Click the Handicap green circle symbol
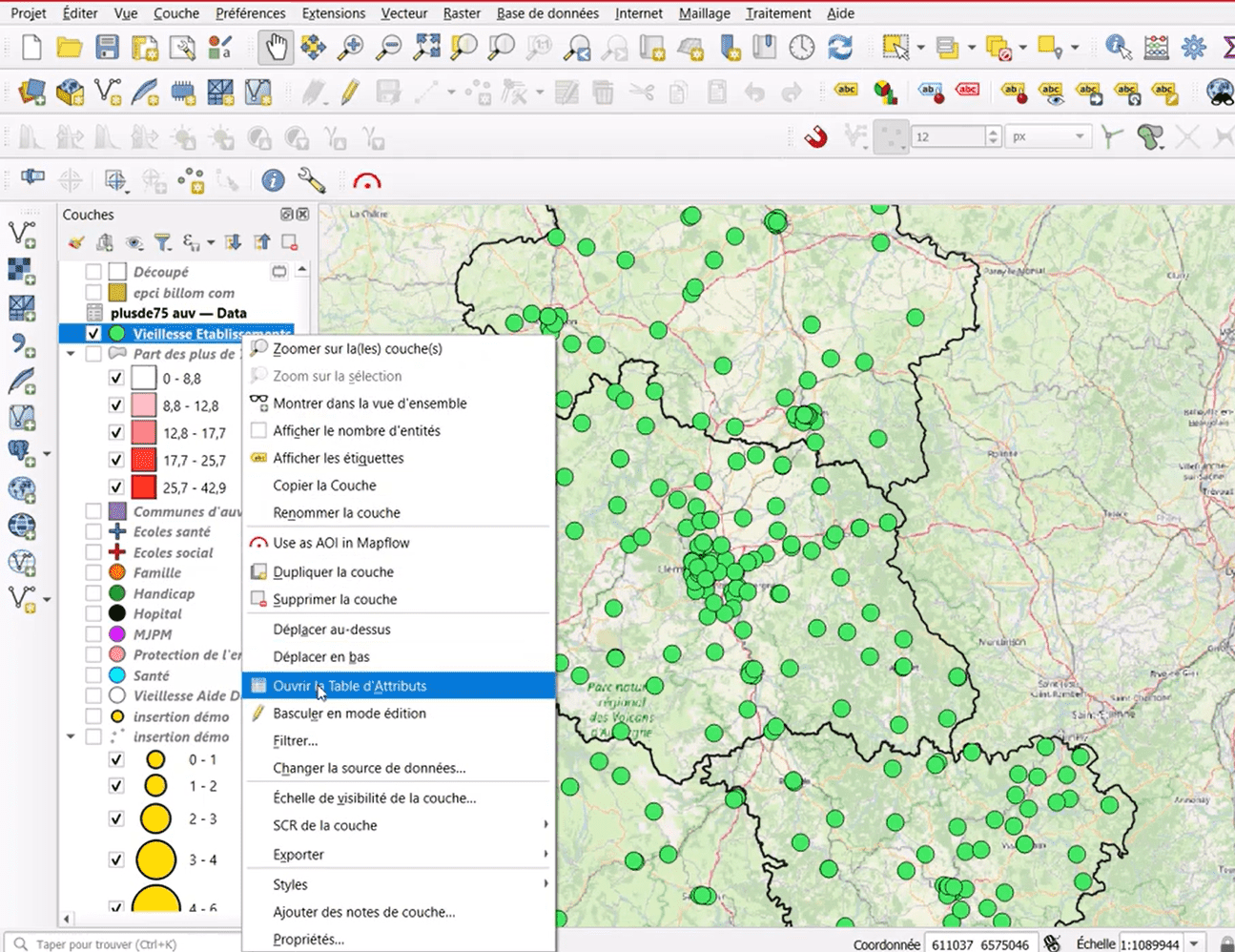This screenshot has width=1235, height=952. pyautogui.click(x=117, y=593)
